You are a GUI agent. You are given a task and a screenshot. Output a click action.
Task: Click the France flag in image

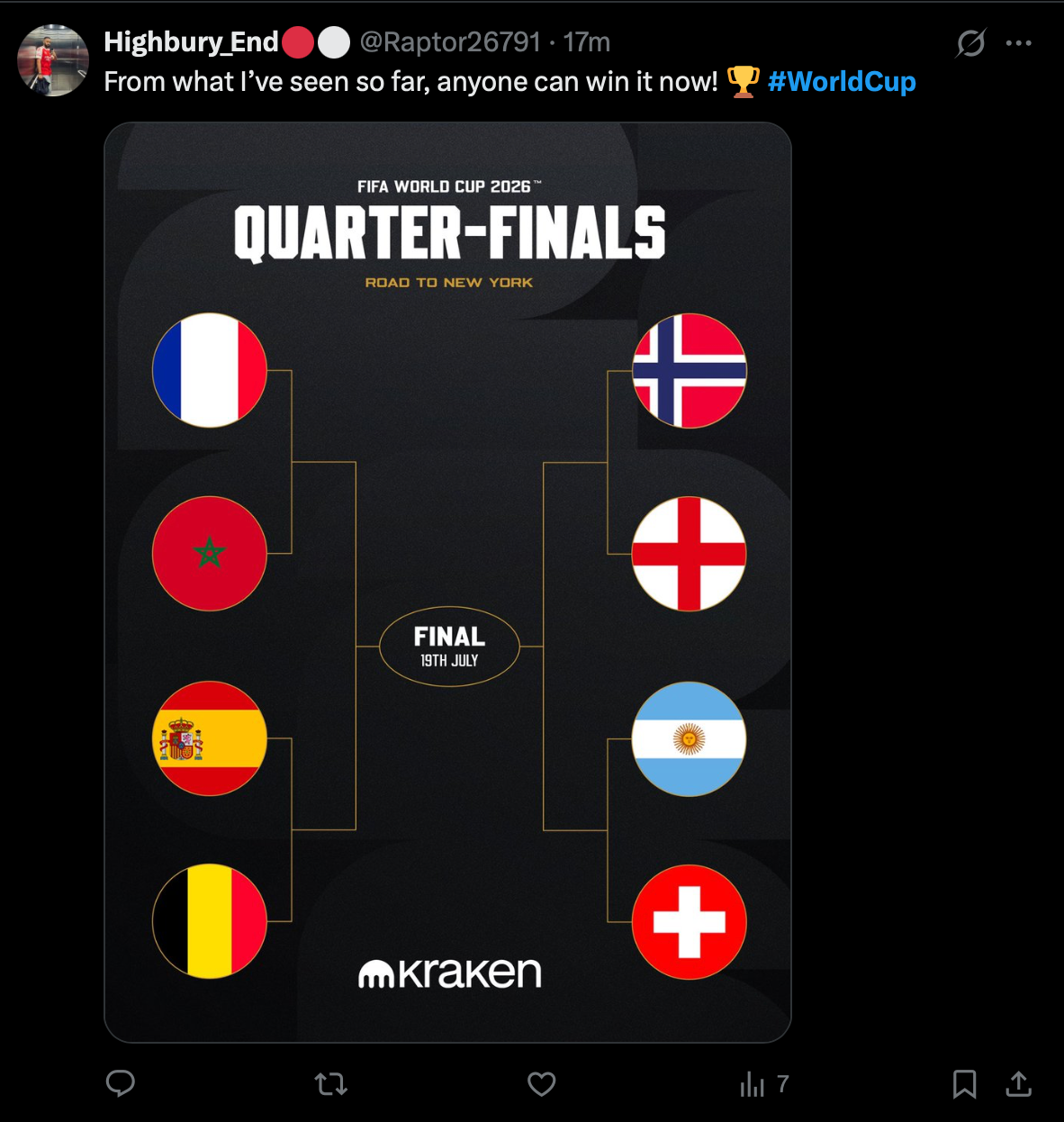pyautogui.click(x=210, y=370)
